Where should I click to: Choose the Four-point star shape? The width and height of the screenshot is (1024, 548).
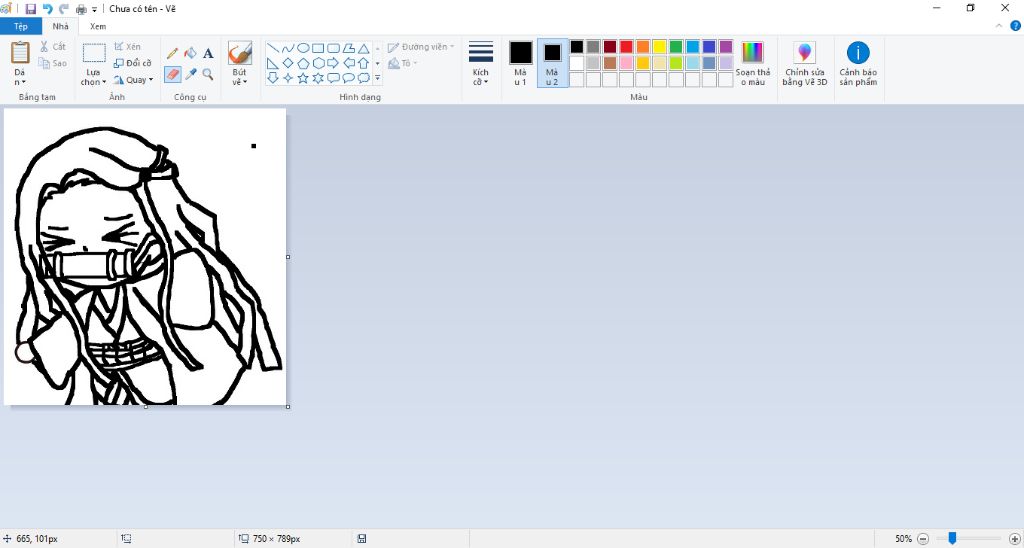(x=288, y=78)
